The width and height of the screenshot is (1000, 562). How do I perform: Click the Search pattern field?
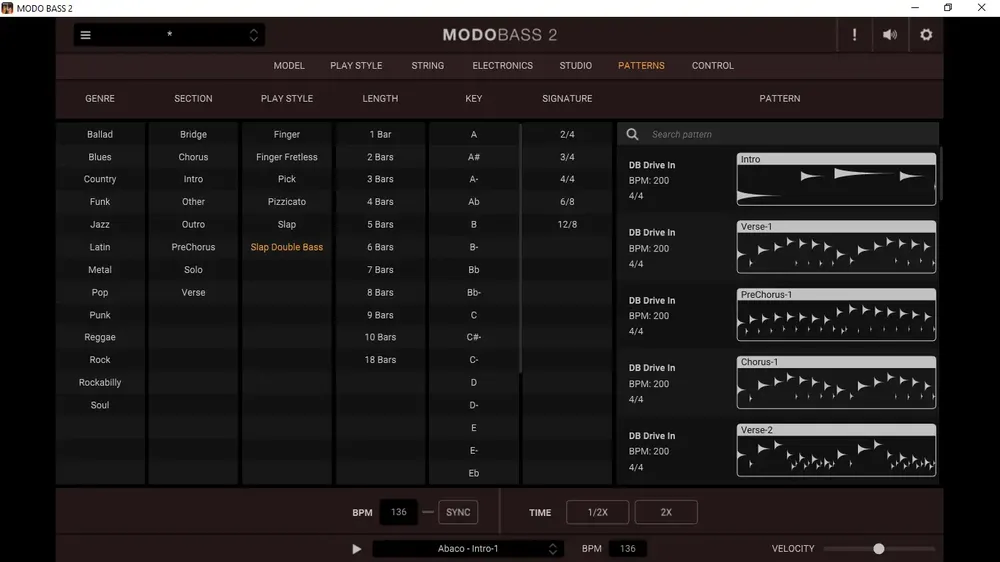791,134
